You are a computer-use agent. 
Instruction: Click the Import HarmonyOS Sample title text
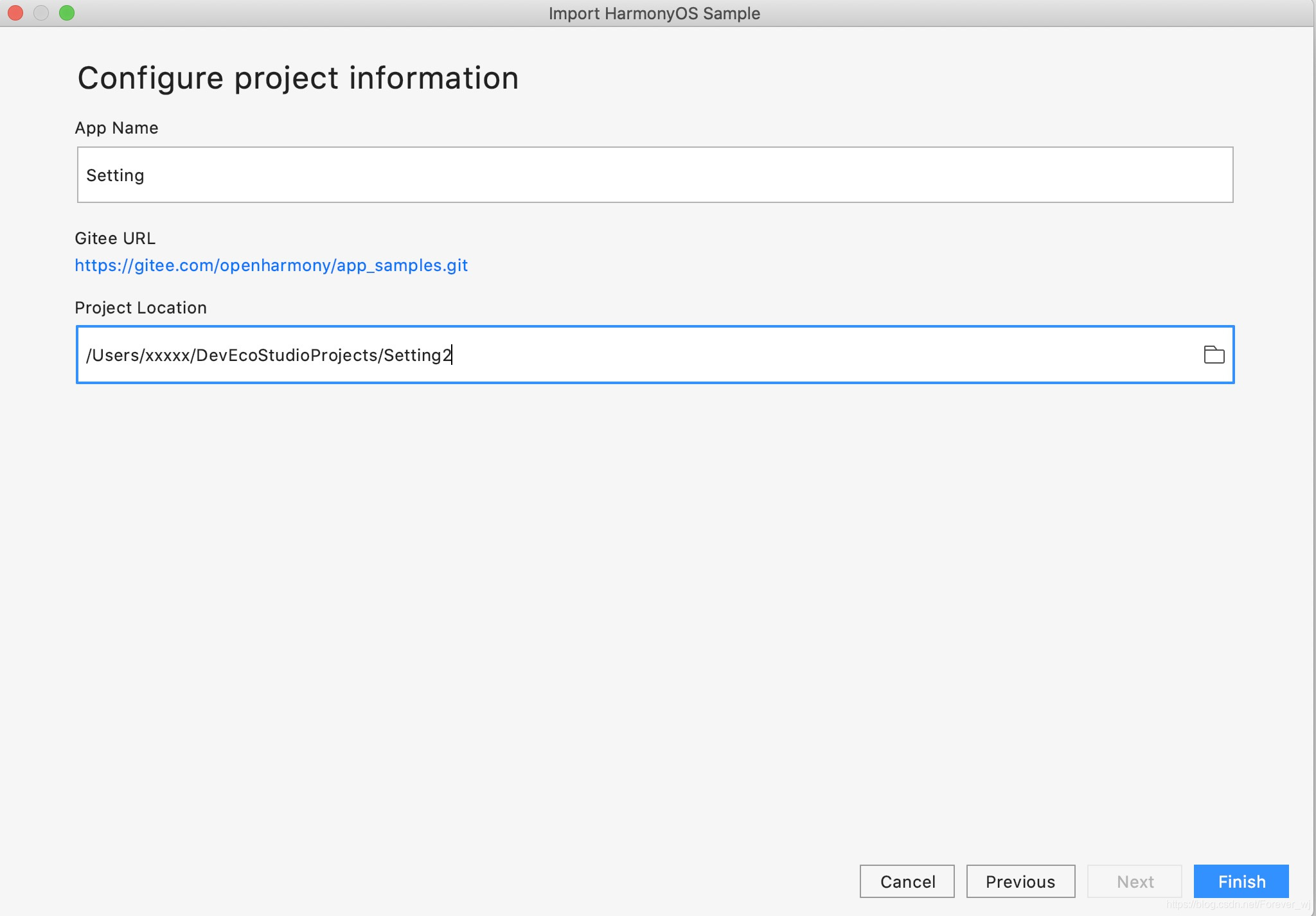pyautogui.click(x=654, y=13)
